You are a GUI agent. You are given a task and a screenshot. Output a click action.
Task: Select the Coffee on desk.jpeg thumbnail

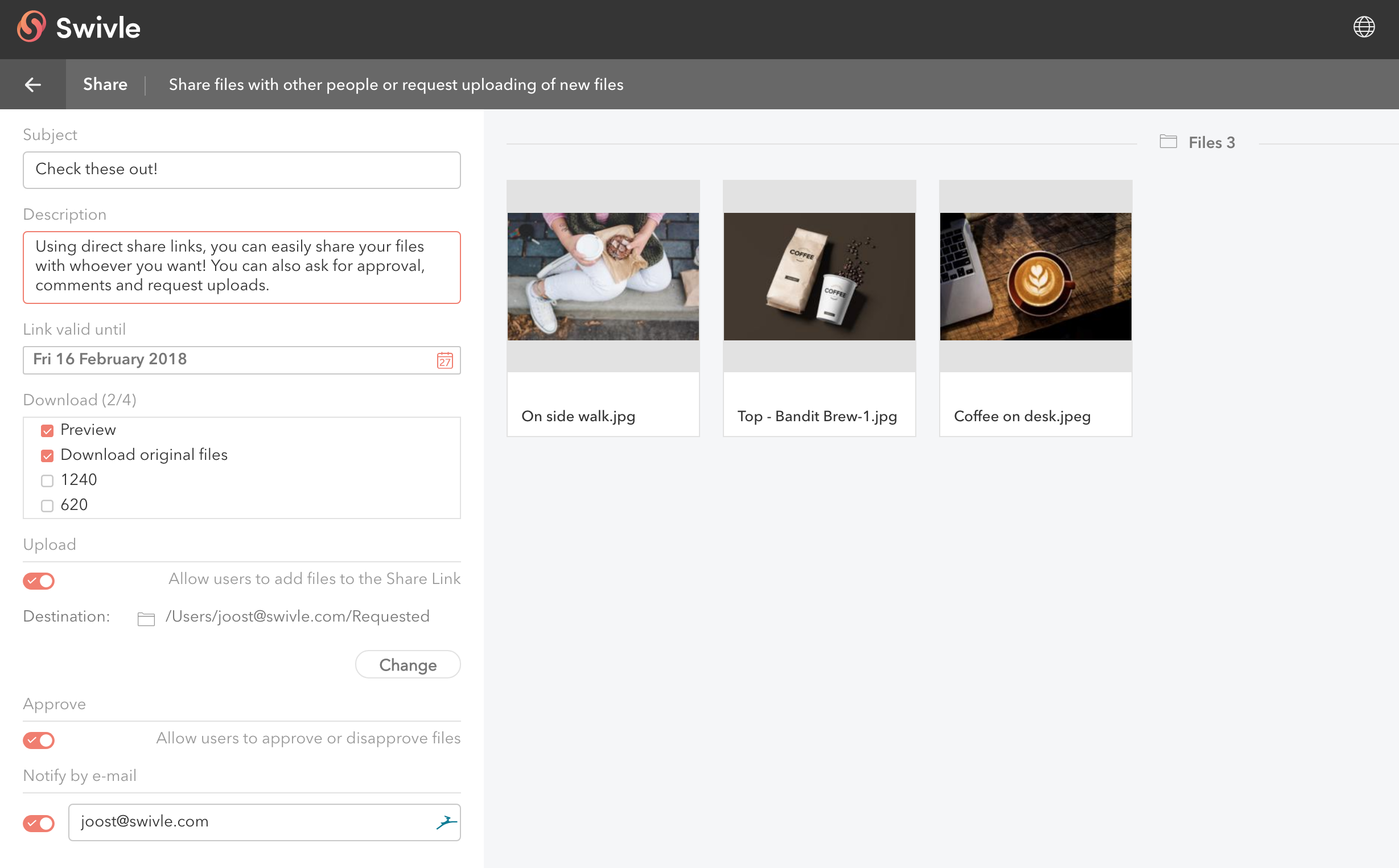[x=1035, y=277]
